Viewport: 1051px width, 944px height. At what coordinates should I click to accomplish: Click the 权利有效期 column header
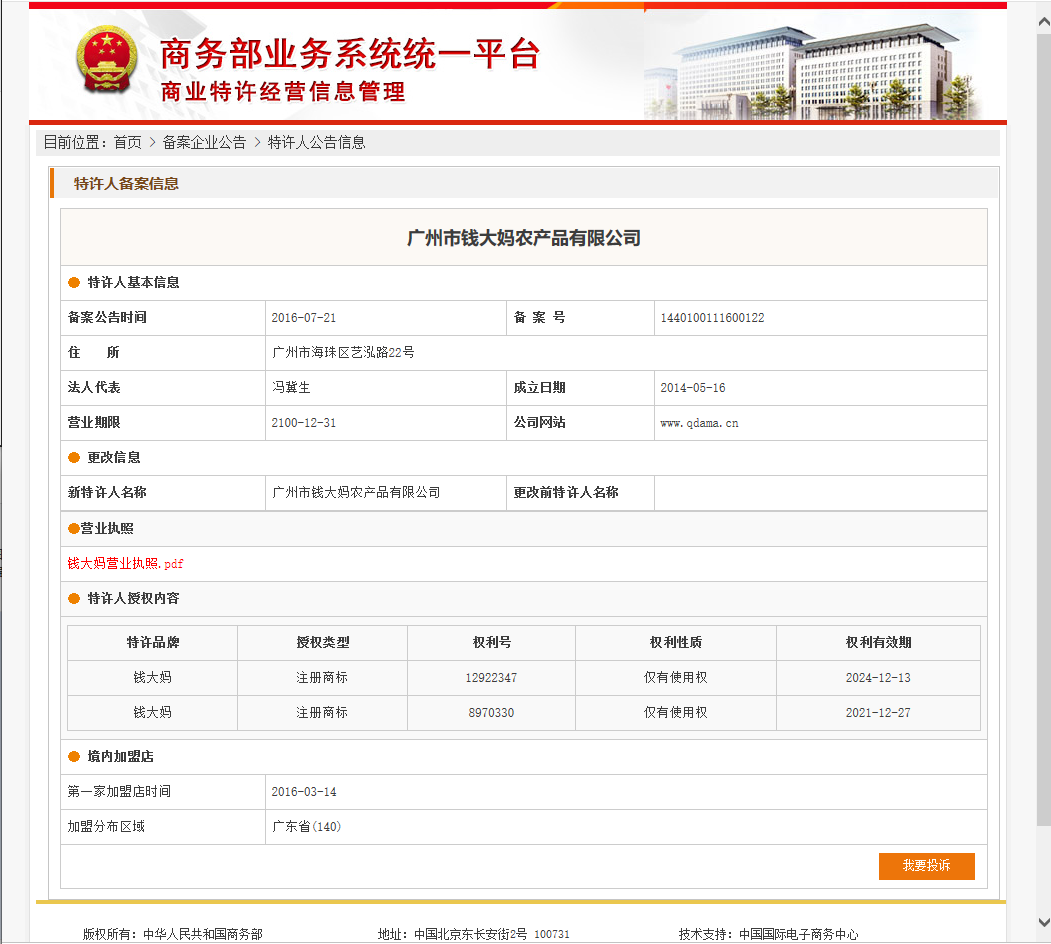click(x=878, y=643)
